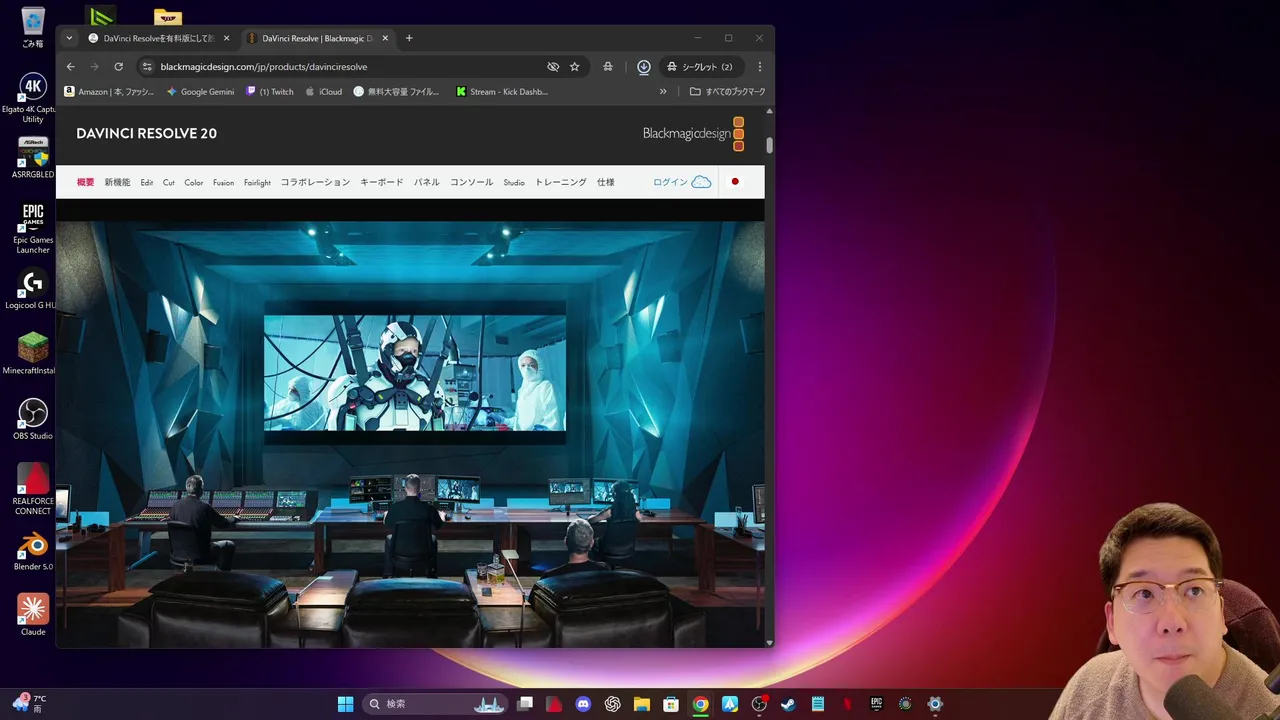Click the ログイン cloud login link
The width and height of the screenshot is (1280, 720).
coord(682,182)
